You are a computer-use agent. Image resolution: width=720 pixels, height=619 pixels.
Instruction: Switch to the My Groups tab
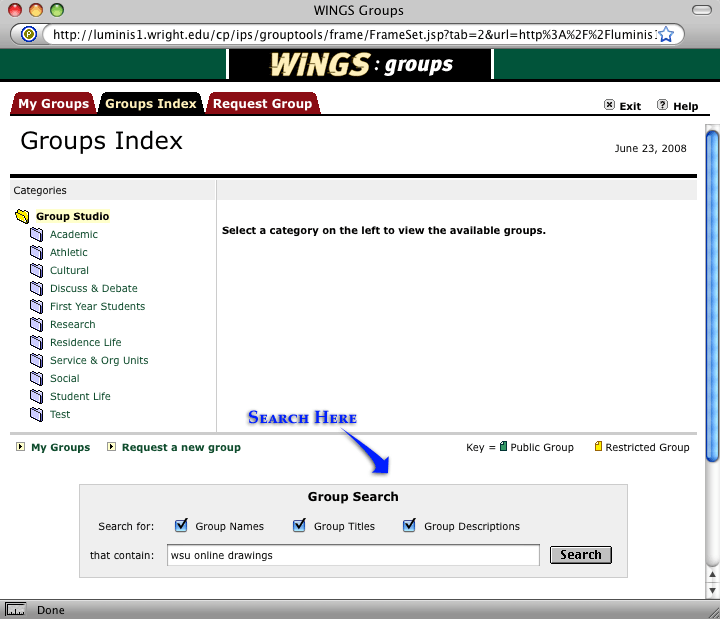(53, 104)
